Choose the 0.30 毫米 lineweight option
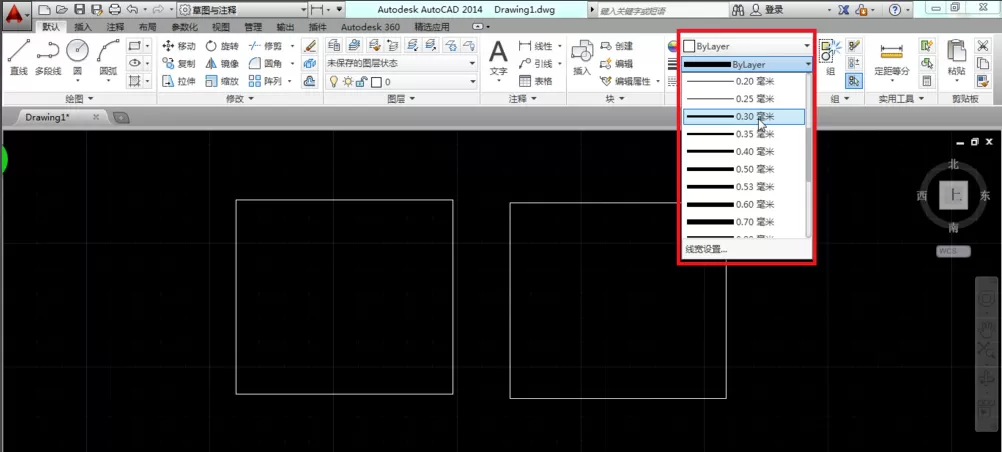 744,116
